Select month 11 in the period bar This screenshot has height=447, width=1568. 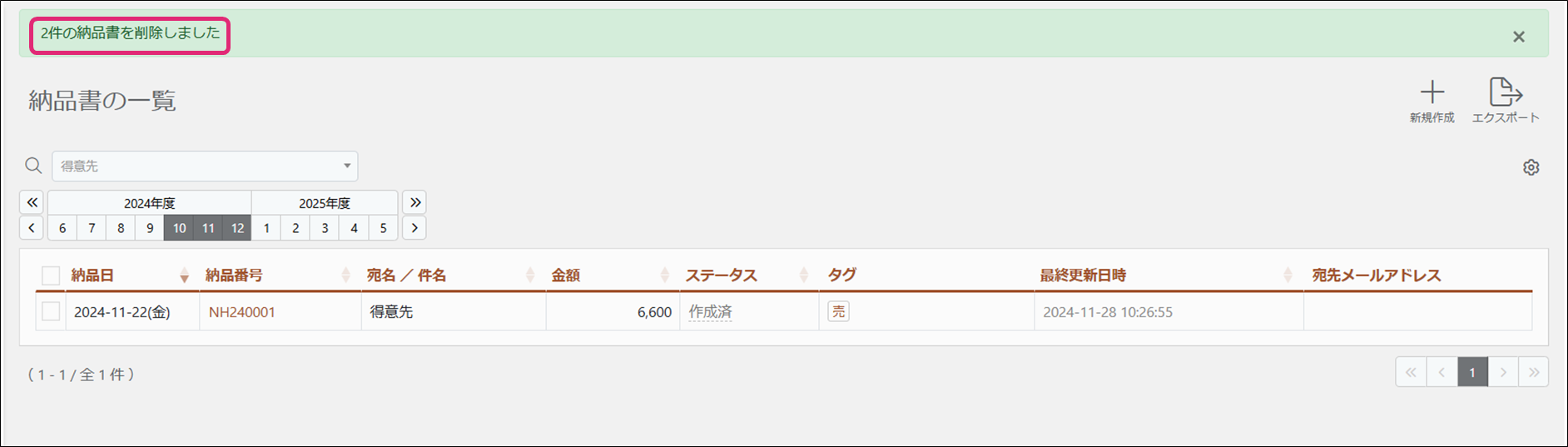[208, 228]
